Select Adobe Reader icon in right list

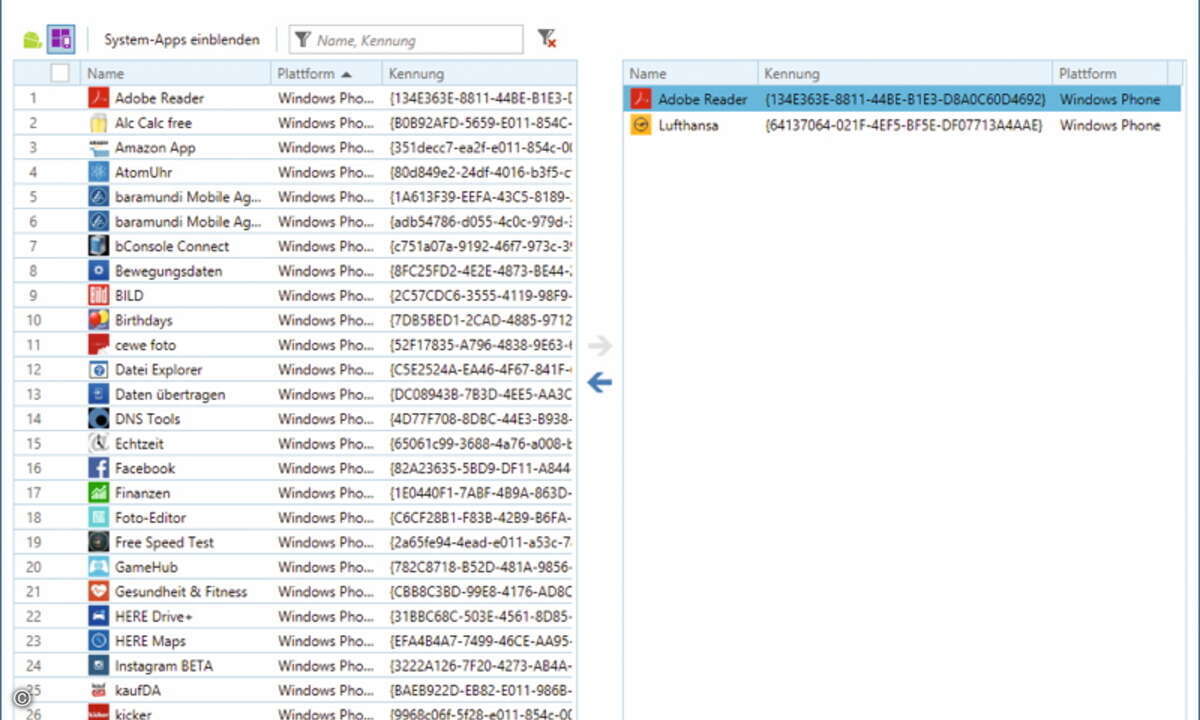tap(640, 99)
